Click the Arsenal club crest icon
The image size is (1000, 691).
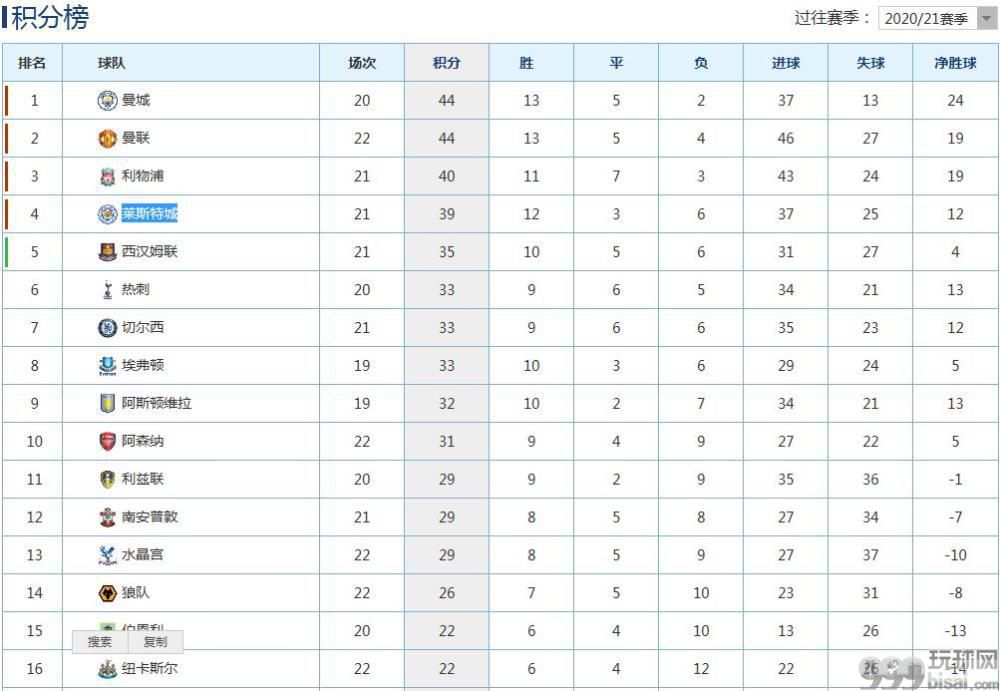click(107, 441)
